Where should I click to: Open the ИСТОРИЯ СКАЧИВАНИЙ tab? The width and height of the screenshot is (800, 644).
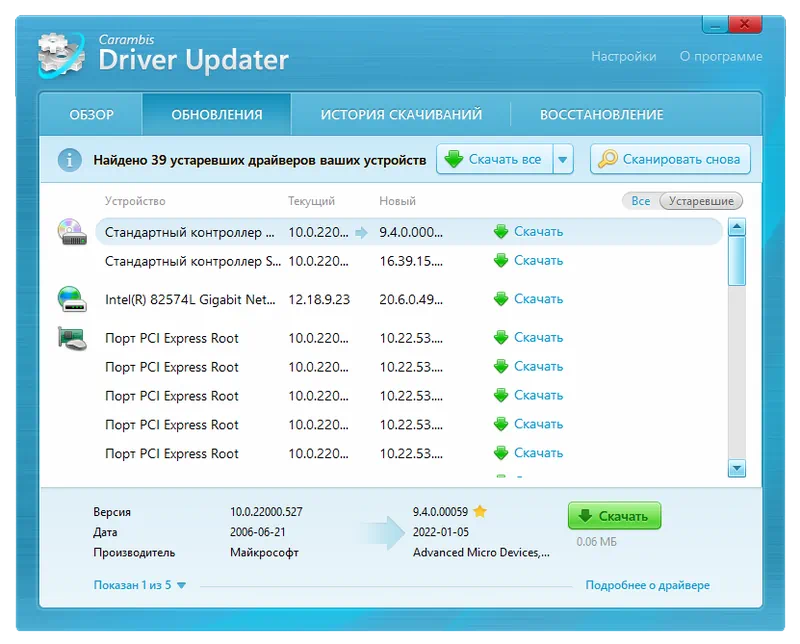(401, 114)
